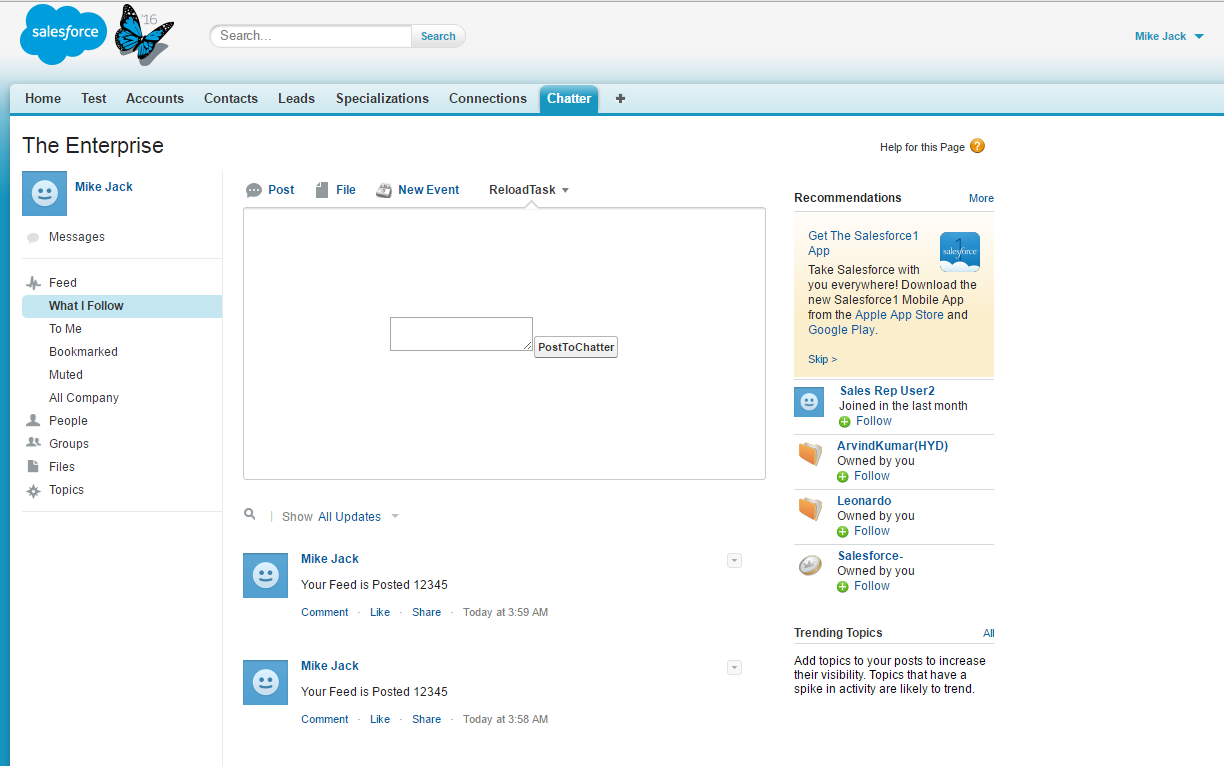This screenshot has width=1224, height=766.
Task: Open the All Tabs plus tab
Action: point(620,99)
